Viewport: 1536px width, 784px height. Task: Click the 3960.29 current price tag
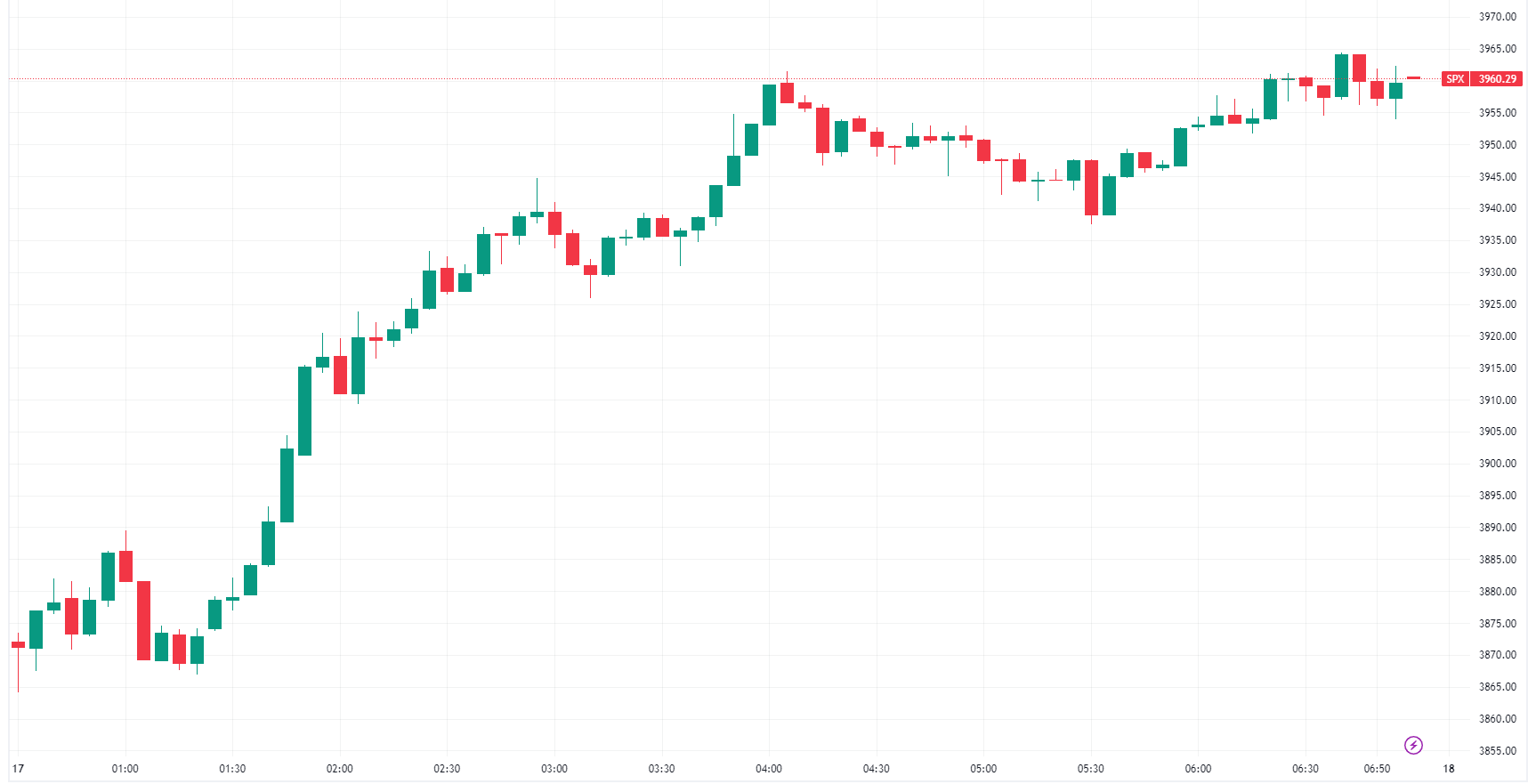1498,79
